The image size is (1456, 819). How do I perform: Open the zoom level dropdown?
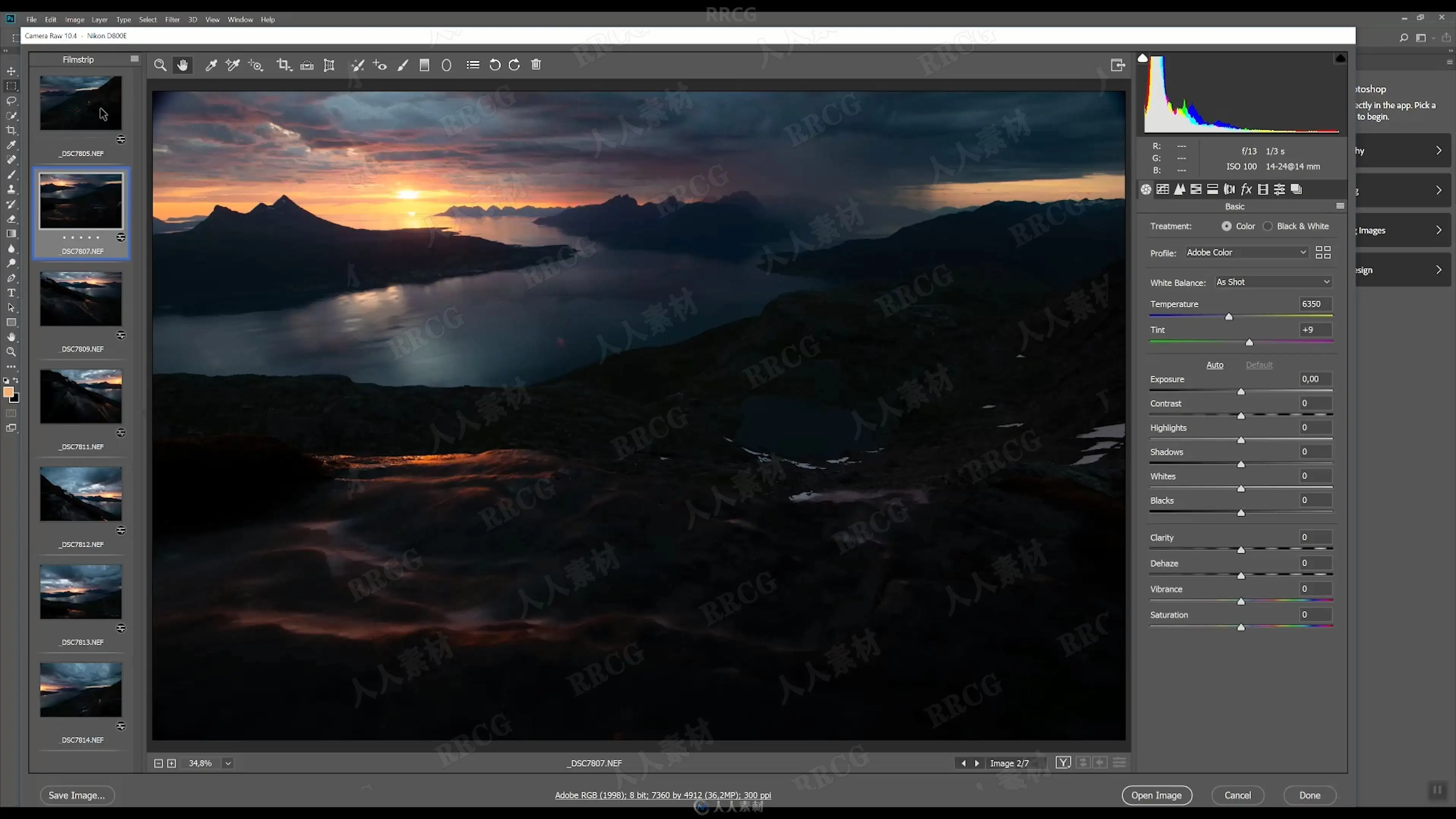tap(228, 763)
